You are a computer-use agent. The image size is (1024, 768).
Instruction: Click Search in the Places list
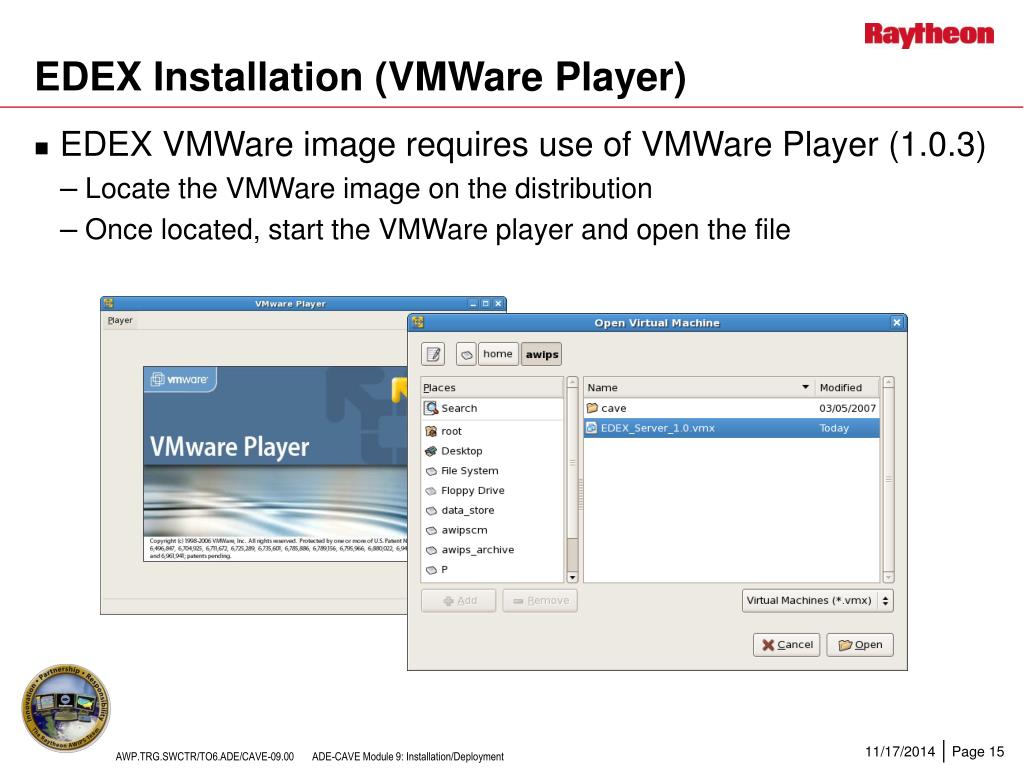click(x=492, y=408)
